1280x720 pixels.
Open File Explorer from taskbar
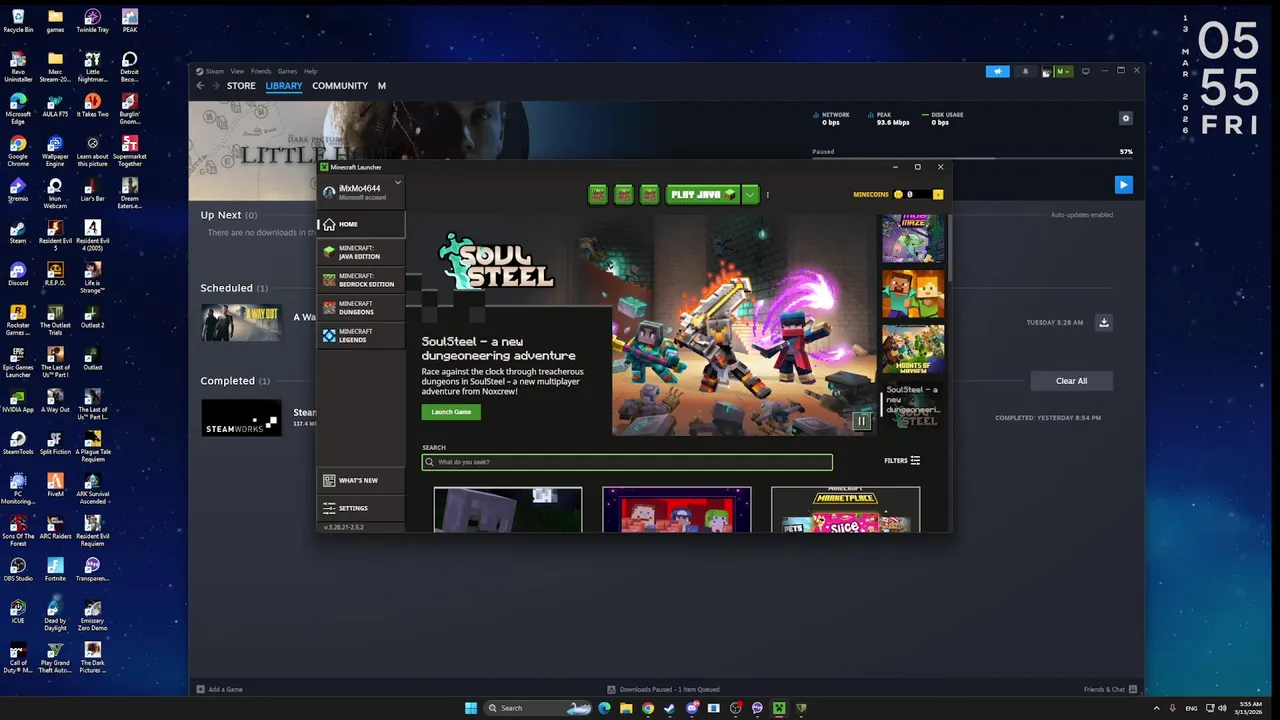tap(626, 708)
